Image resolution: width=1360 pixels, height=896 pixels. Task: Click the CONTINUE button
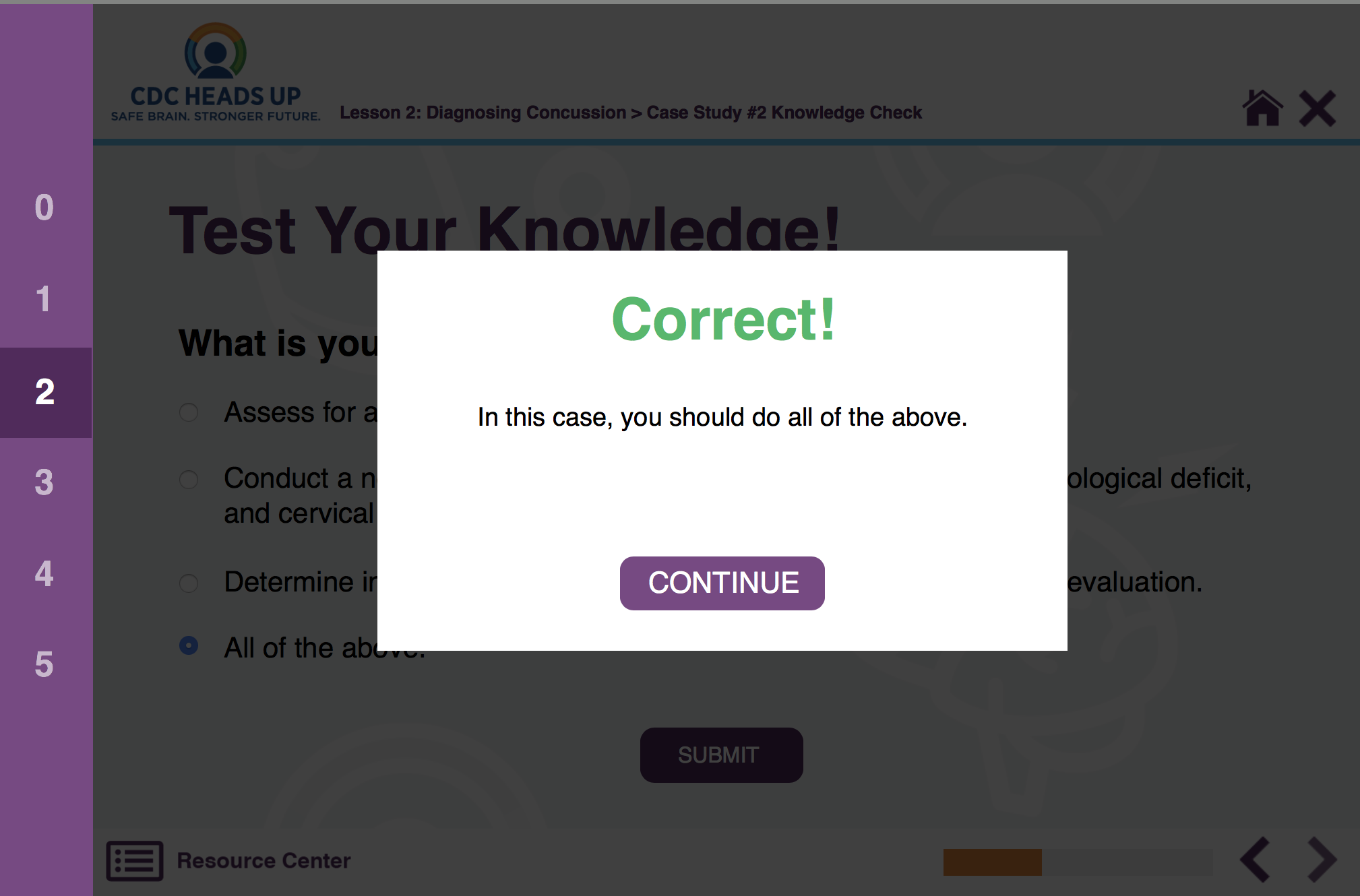click(722, 582)
